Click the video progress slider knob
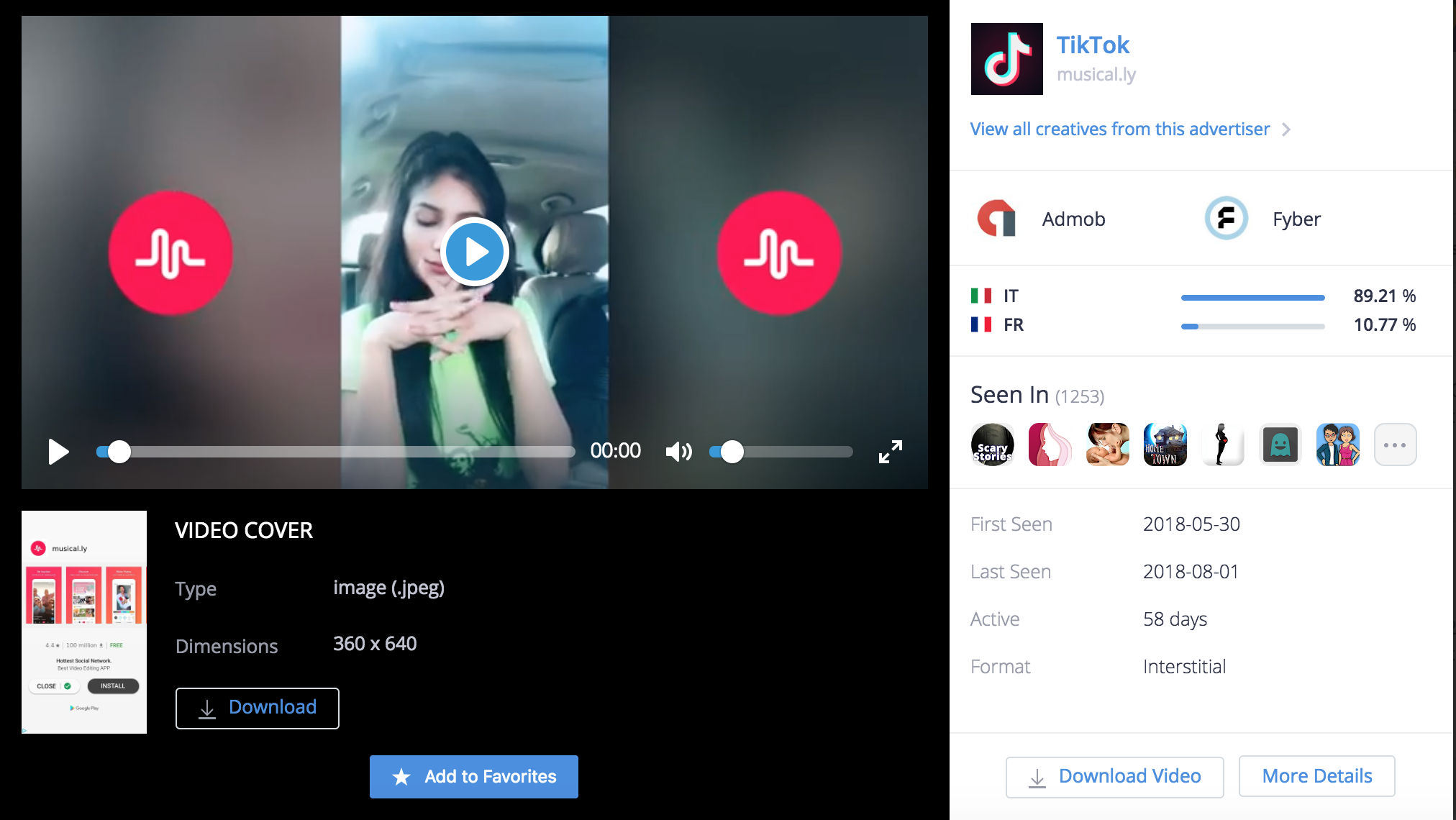The width and height of the screenshot is (1456, 820). point(119,452)
